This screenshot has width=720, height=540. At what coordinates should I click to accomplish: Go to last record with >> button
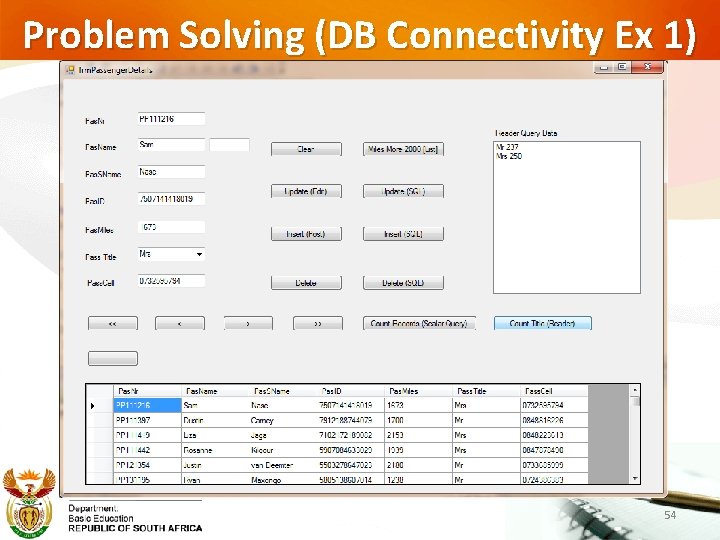point(318,323)
